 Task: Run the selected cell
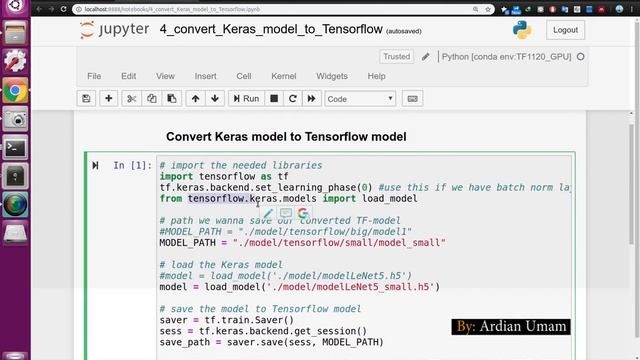pyautogui.click(x=246, y=99)
